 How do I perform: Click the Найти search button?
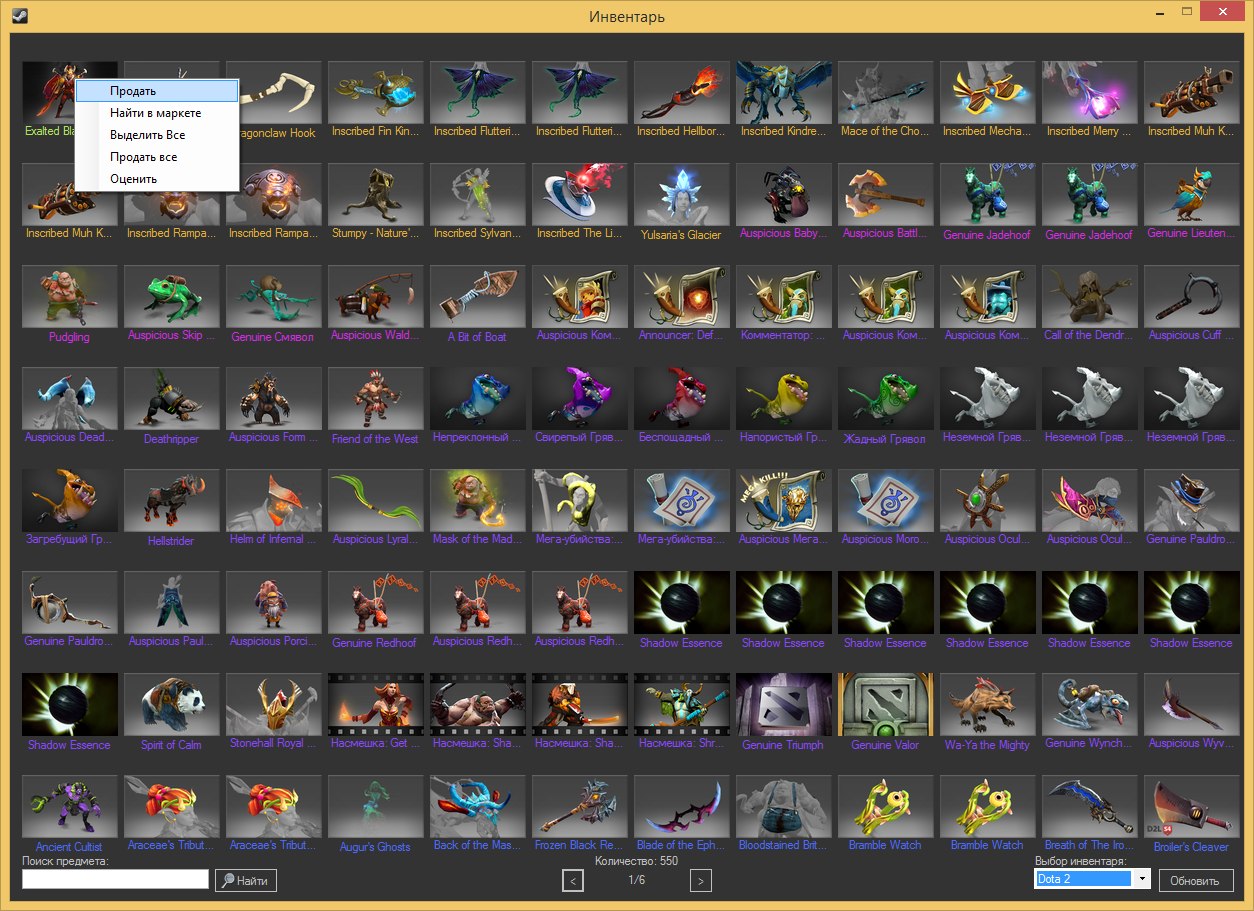246,881
